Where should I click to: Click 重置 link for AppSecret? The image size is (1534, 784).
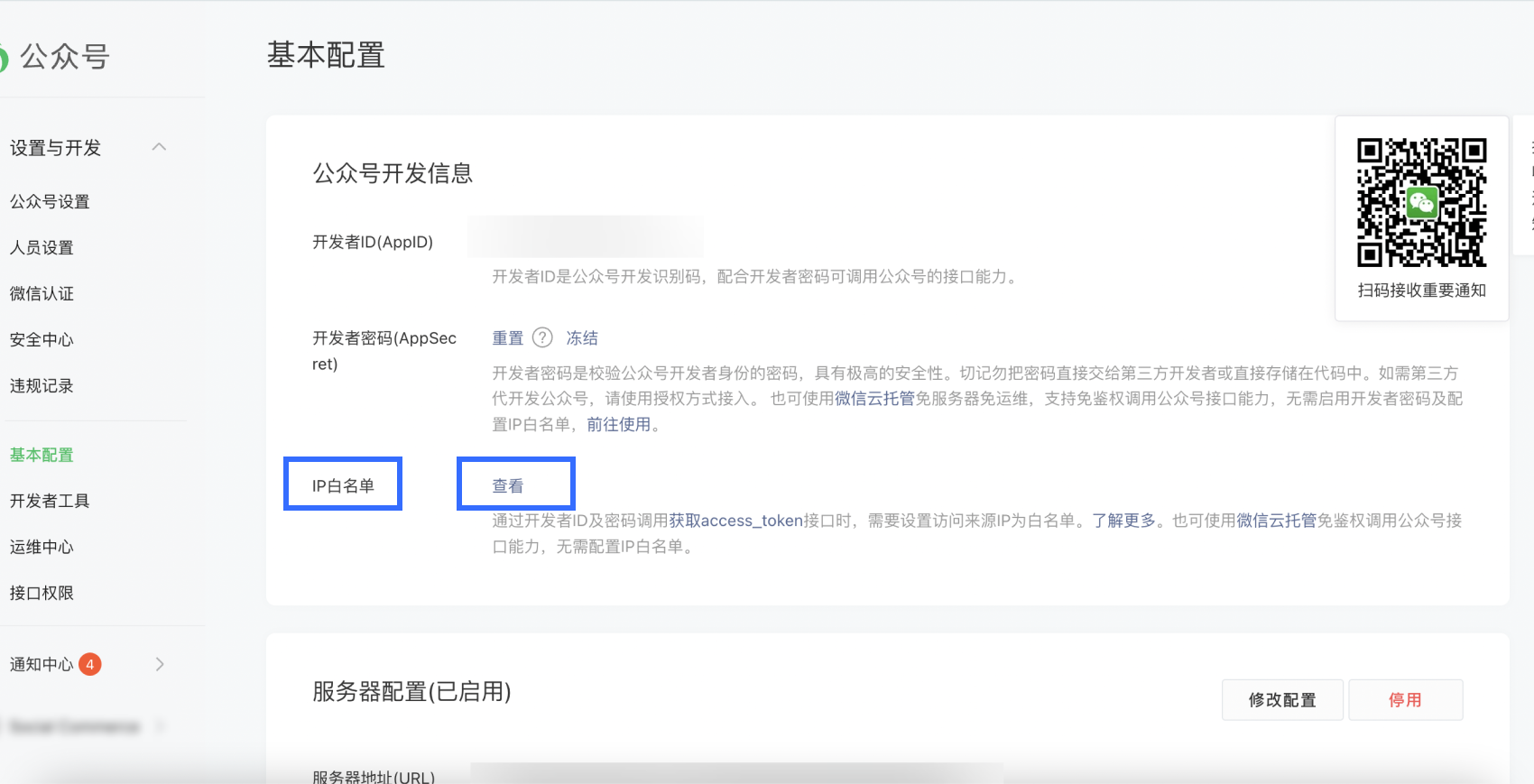pos(508,338)
